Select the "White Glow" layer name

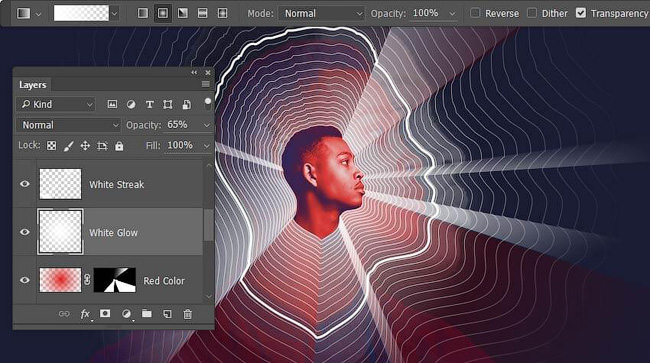click(x=114, y=232)
